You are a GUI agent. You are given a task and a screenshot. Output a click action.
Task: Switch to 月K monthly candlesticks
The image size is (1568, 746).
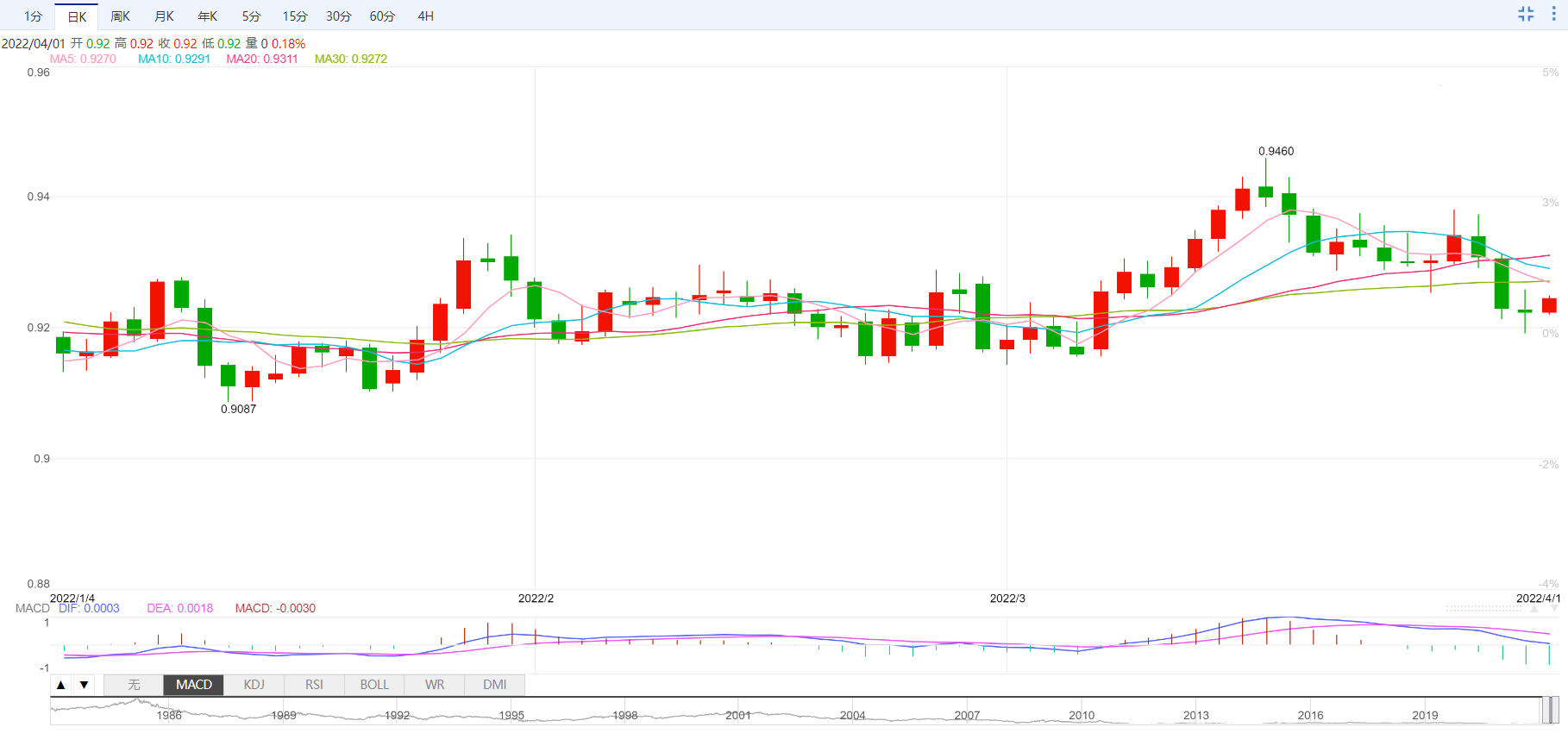point(164,16)
